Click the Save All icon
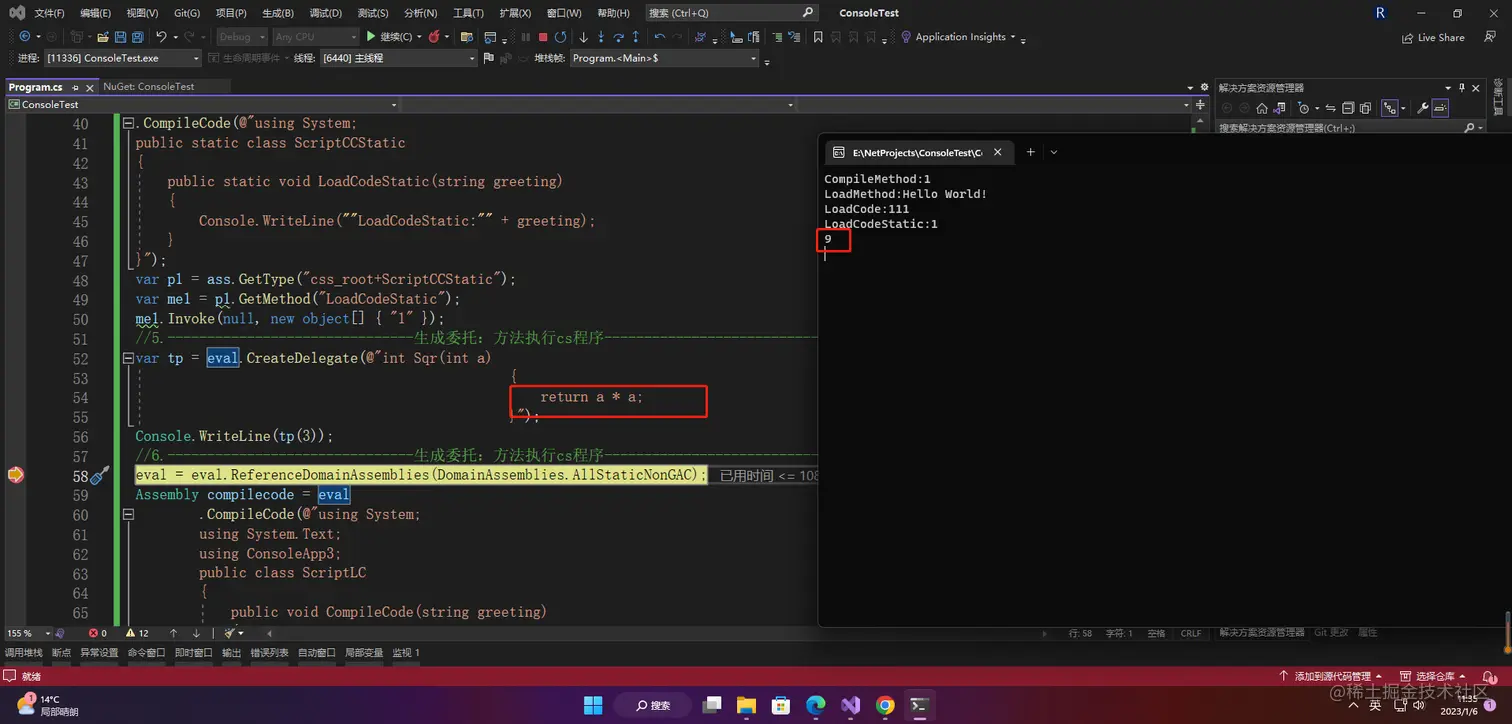The height and width of the screenshot is (724, 1512). (137, 36)
